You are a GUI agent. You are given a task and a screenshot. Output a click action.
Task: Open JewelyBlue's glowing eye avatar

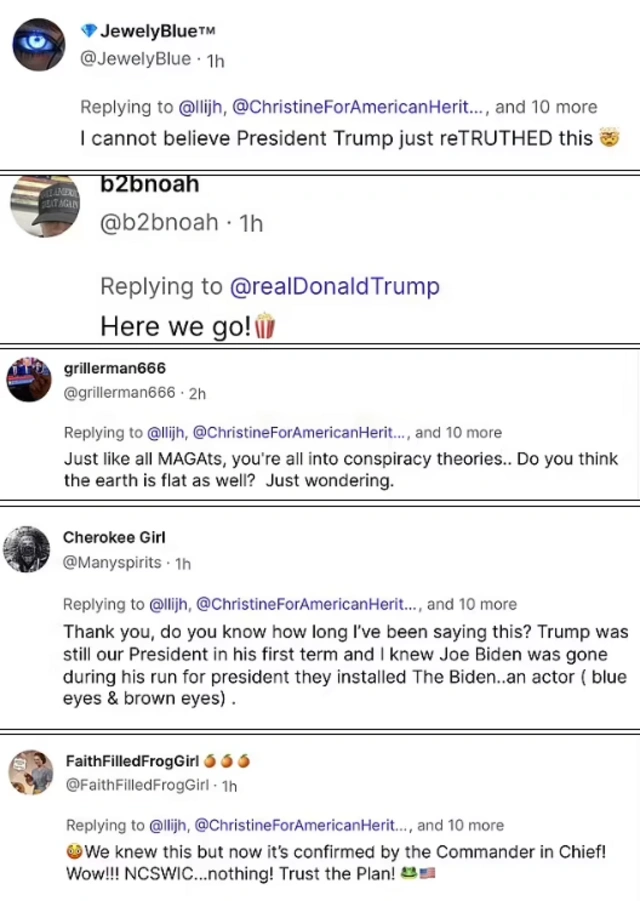(x=39, y=45)
